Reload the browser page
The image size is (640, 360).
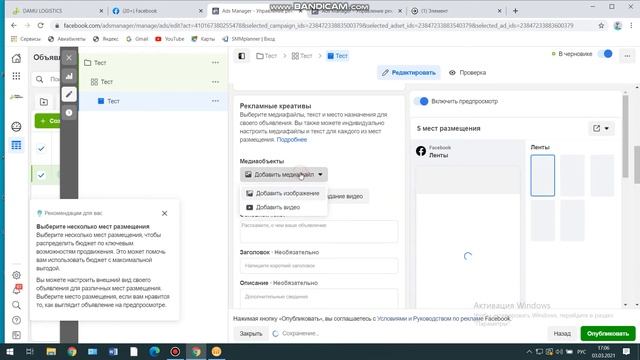click(x=40, y=25)
